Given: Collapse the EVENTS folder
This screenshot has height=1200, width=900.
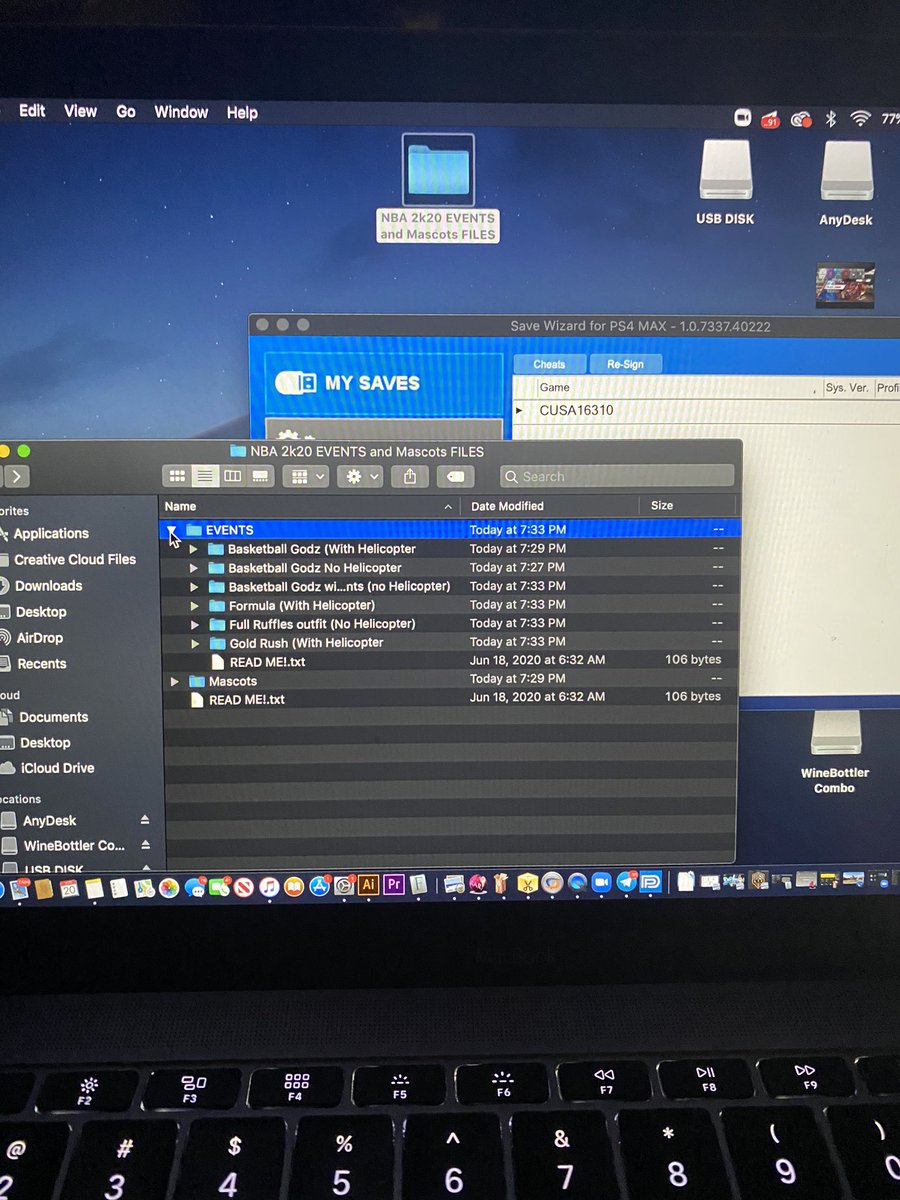Looking at the screenshot, I should point(172,530).
